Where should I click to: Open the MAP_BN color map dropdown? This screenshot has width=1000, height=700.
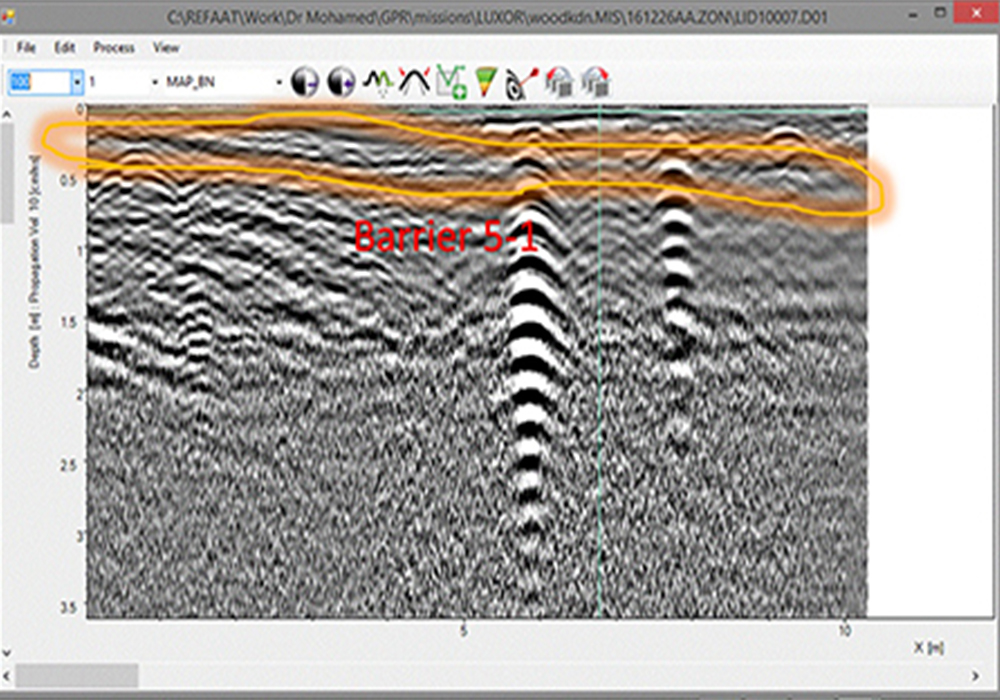(x=281, y=82)
